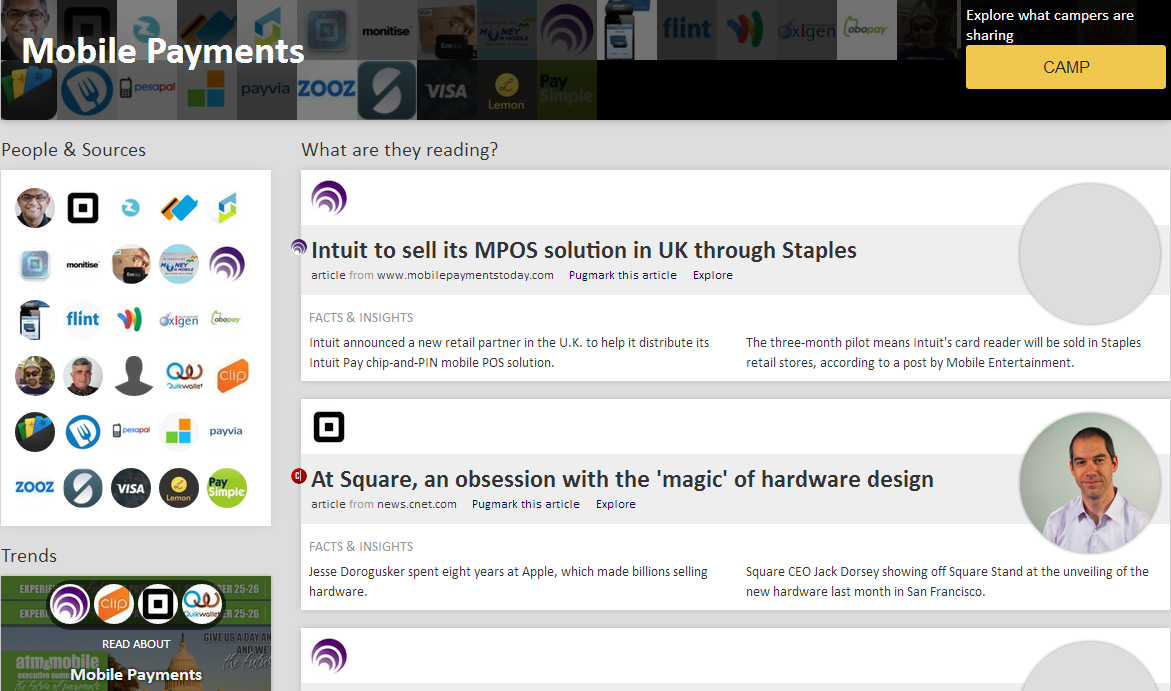Select the monitise source logo
This screenshot has height=691, width=1171.
tap(82, 264)
